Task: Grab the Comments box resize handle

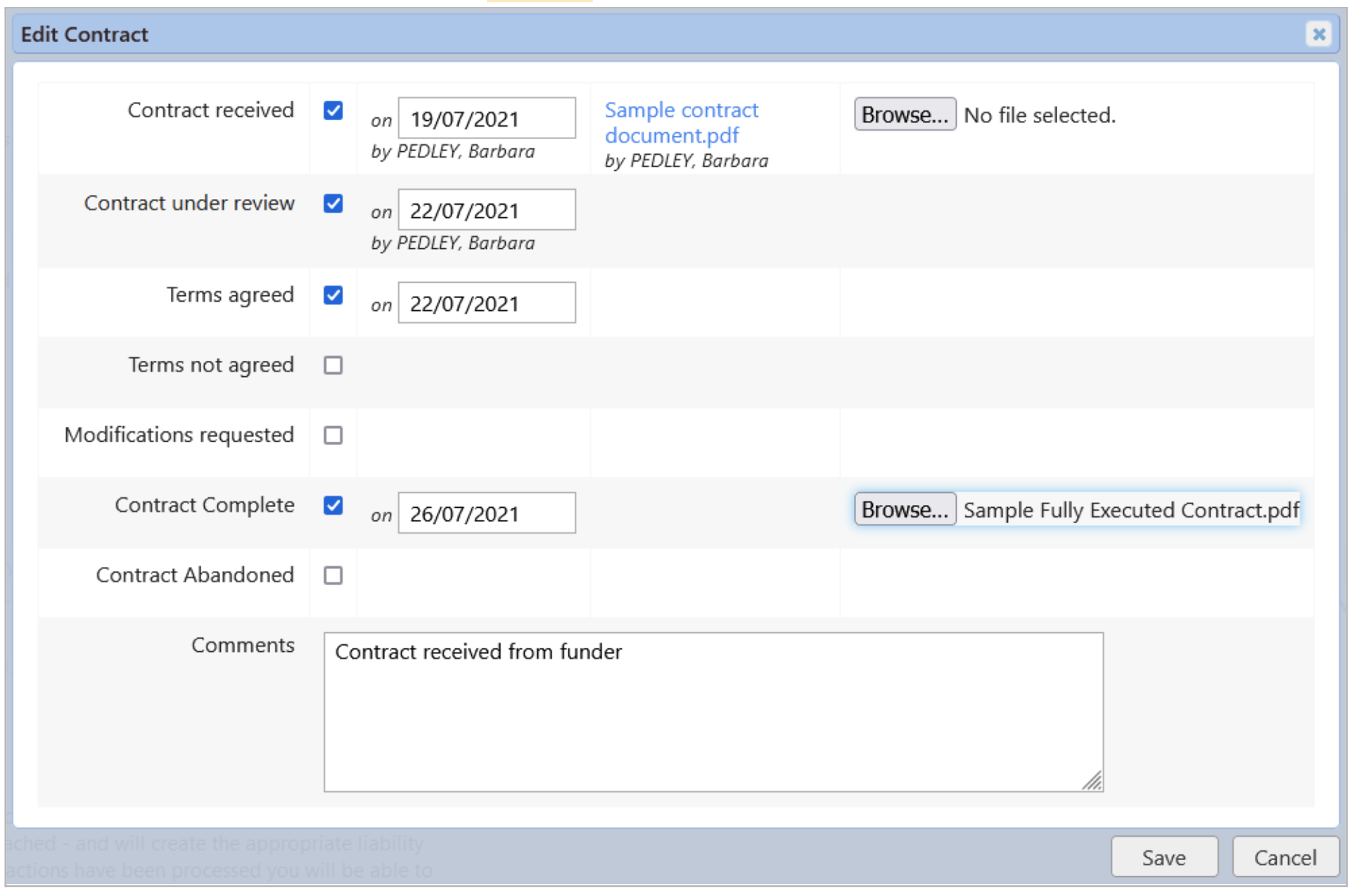Action: 1092,781
